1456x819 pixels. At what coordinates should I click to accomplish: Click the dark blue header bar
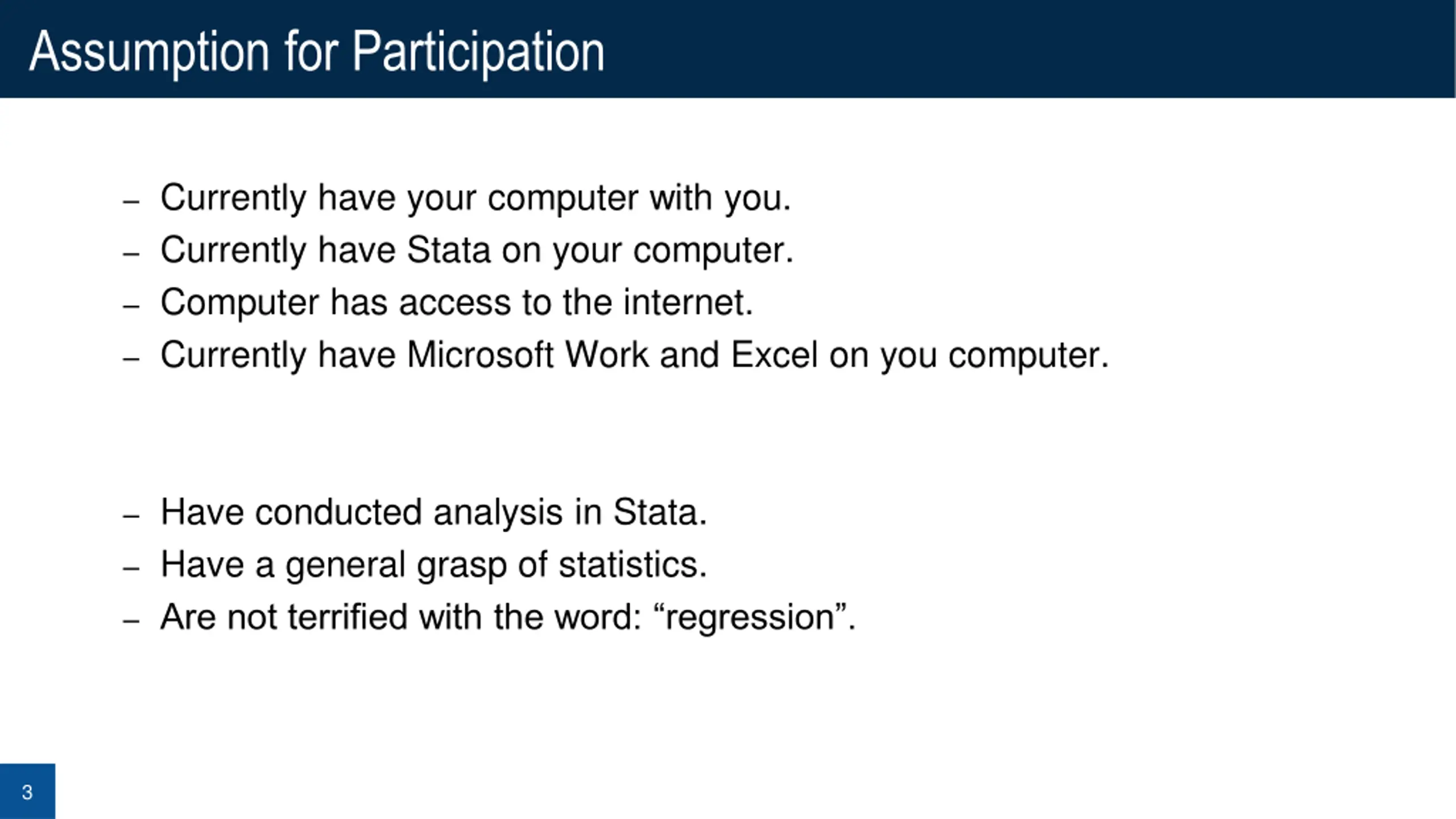(728, 49)
